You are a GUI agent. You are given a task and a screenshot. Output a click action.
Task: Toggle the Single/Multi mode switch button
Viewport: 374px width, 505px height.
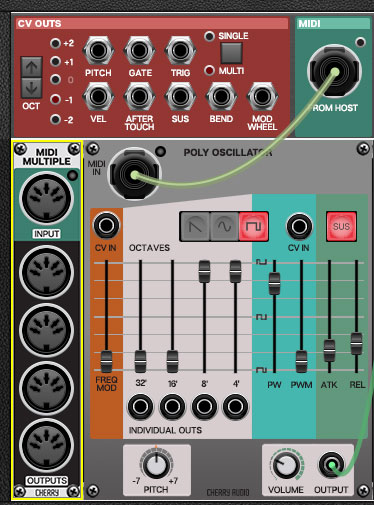pos(231,53)
